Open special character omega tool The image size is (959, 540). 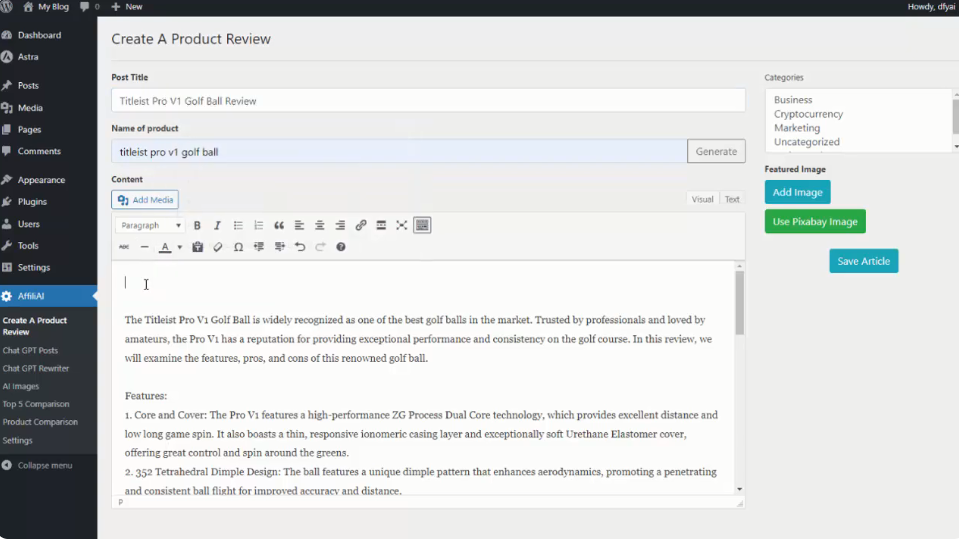pyautogui.click(x=239, y=247)
